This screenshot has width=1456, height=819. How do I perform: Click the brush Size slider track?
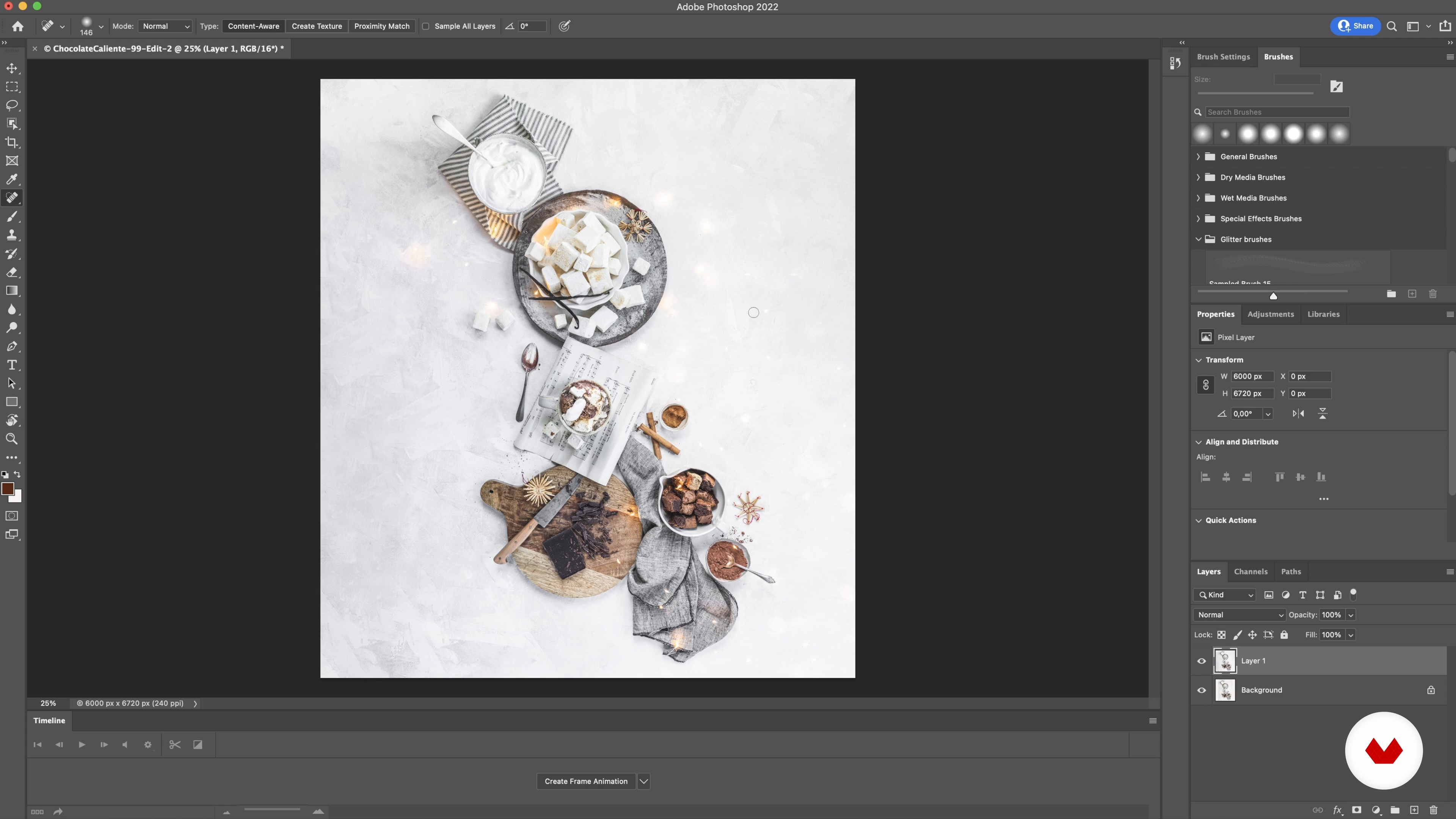coord(1255,93)
